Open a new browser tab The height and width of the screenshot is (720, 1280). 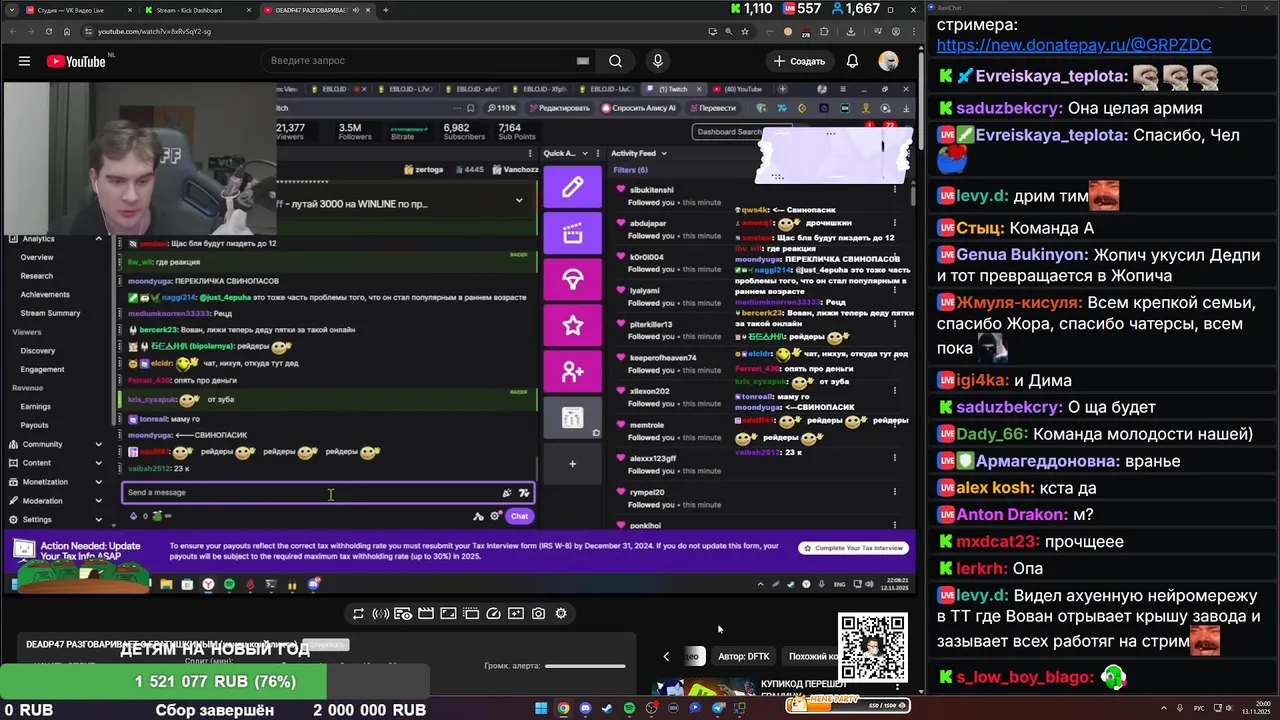tap(386, 10)
